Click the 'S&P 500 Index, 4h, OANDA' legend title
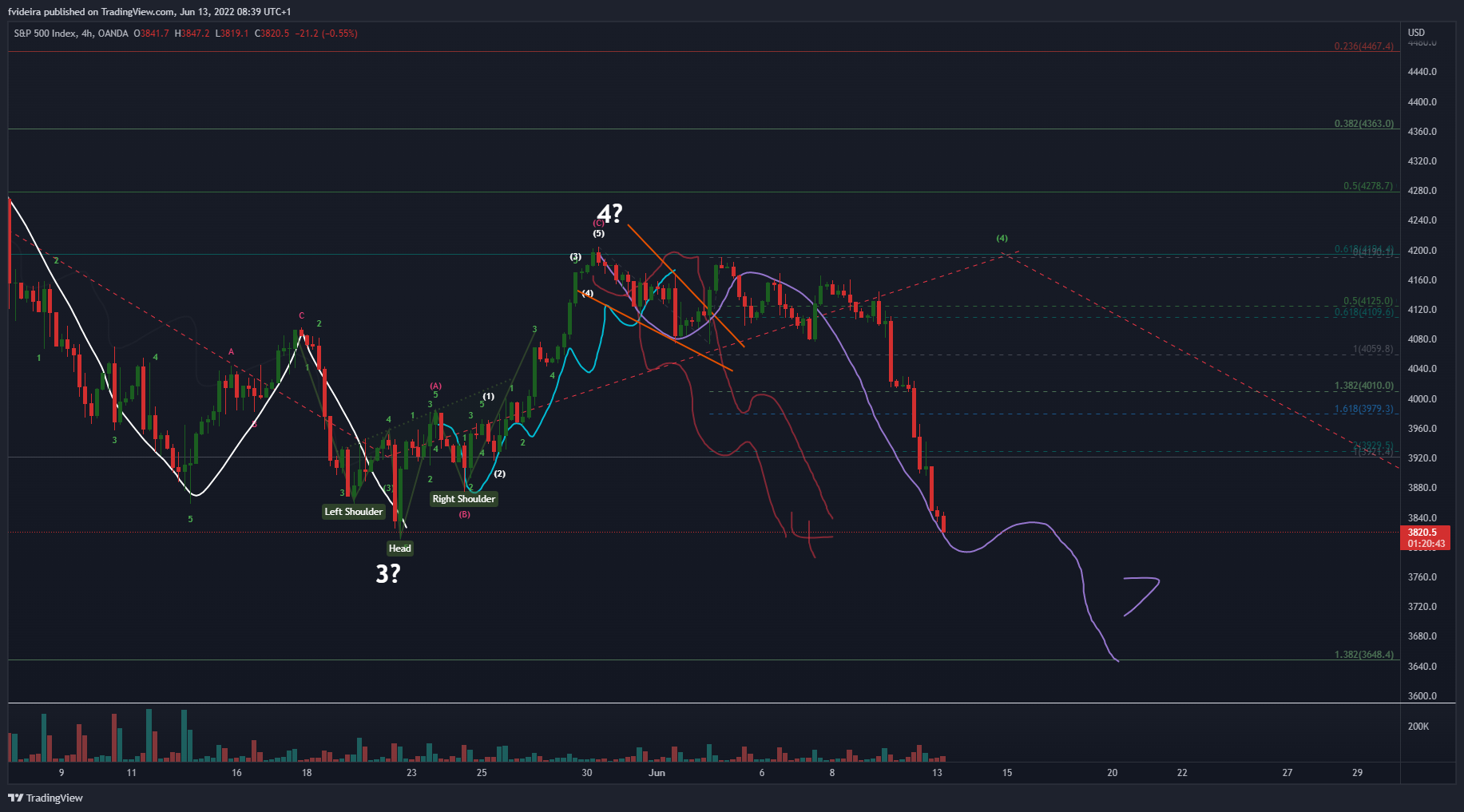 pos(70,34)
